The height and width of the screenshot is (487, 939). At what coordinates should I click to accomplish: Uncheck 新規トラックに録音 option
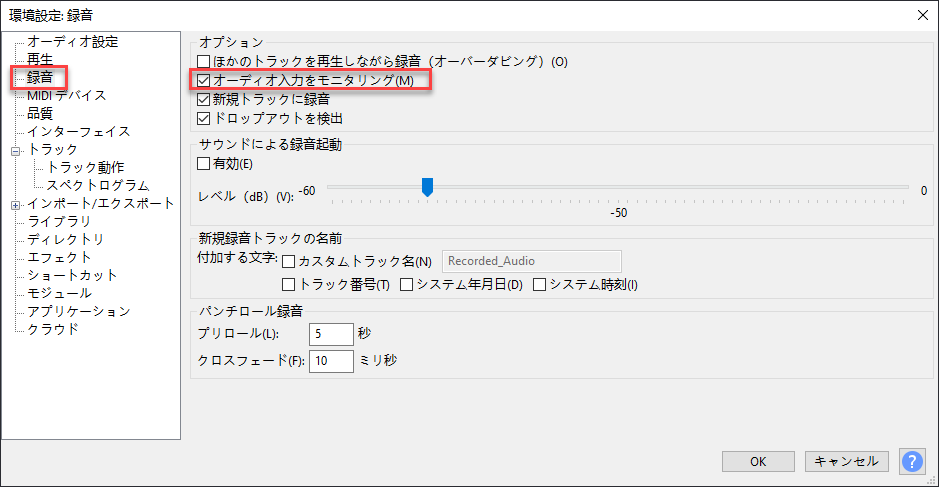click(205, 100)
